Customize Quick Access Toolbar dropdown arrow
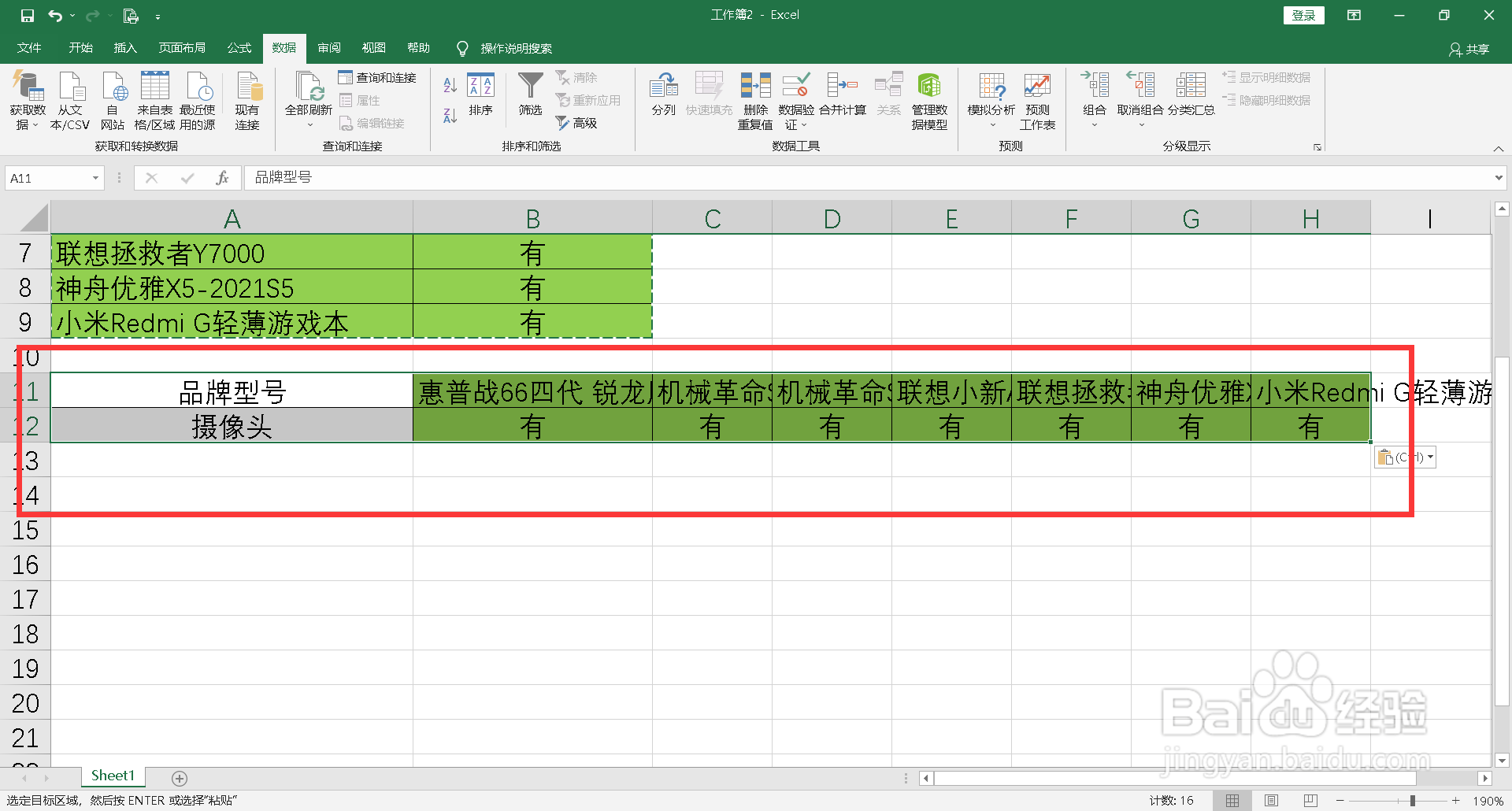 coord(157,17)
